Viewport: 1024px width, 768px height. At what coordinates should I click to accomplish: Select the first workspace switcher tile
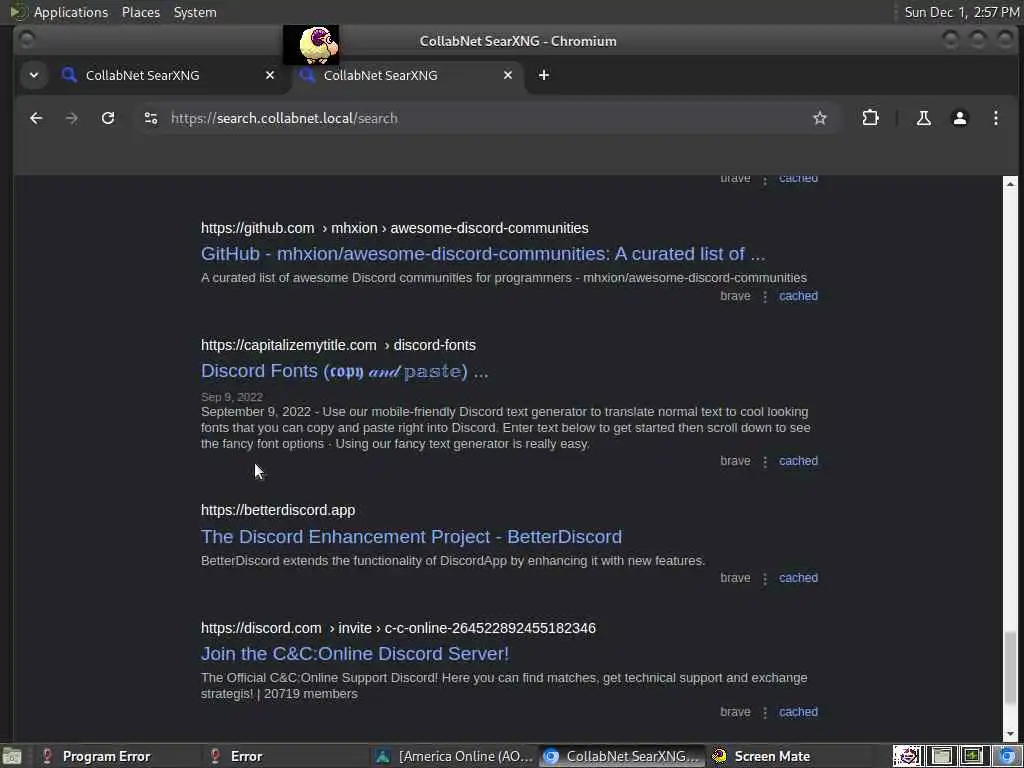[x=907, y=756]
